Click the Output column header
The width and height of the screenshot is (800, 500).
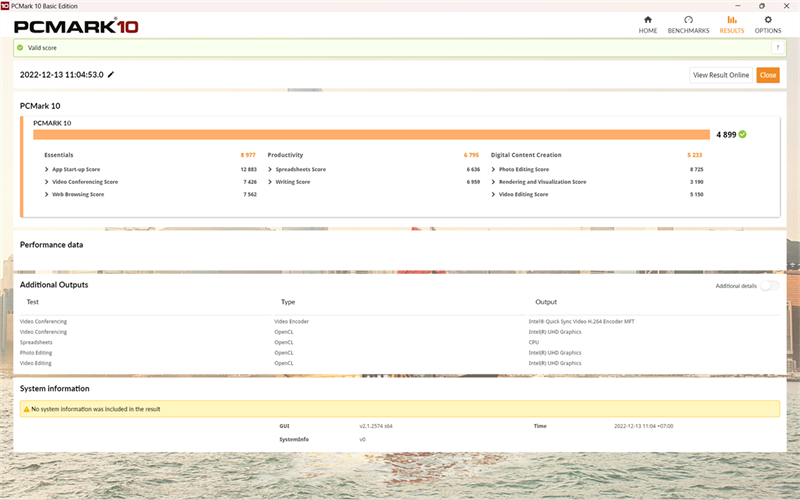(546, 302)
